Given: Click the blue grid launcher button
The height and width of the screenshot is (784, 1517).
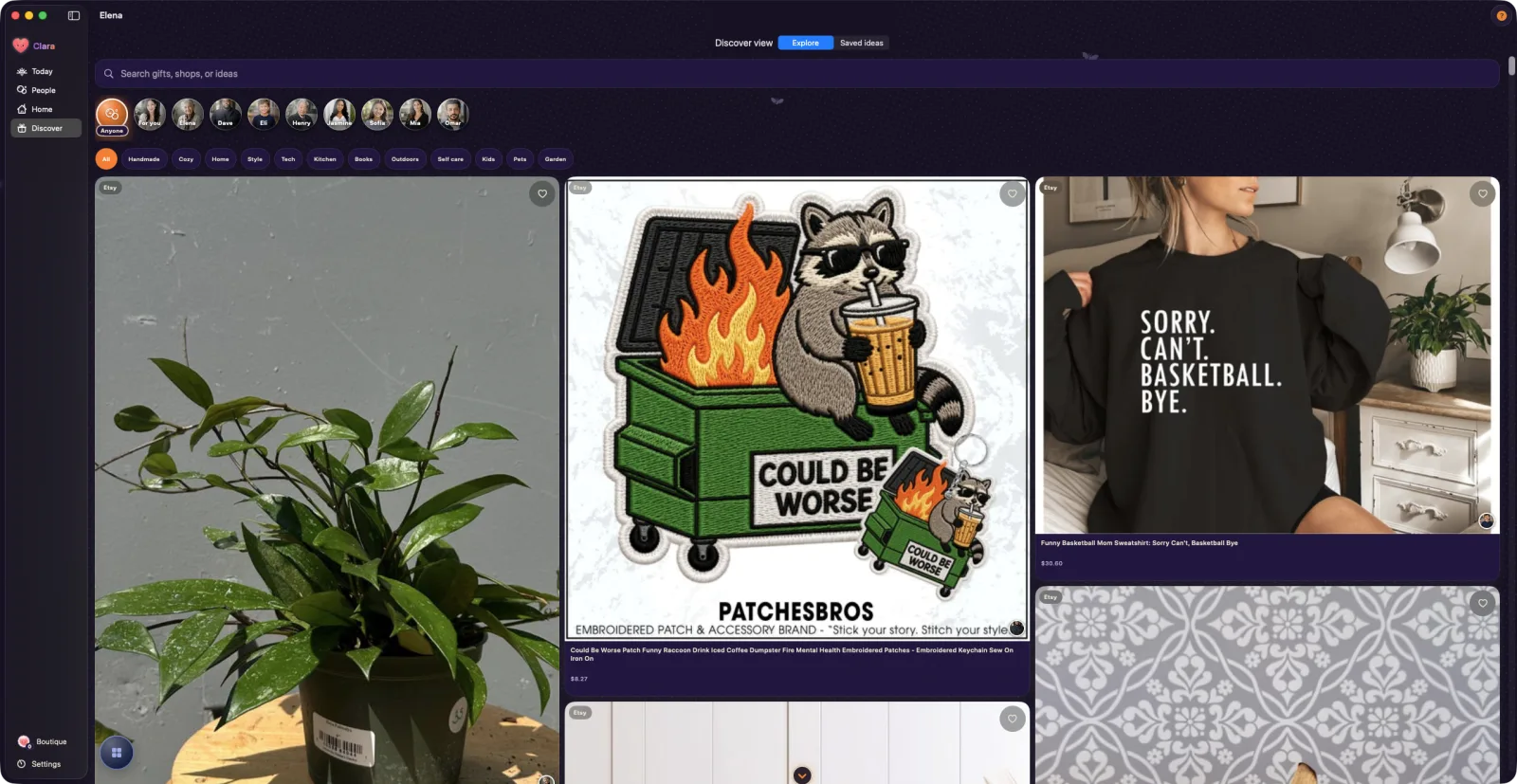Looking at the screenshot, I should [x=117, y=753].
